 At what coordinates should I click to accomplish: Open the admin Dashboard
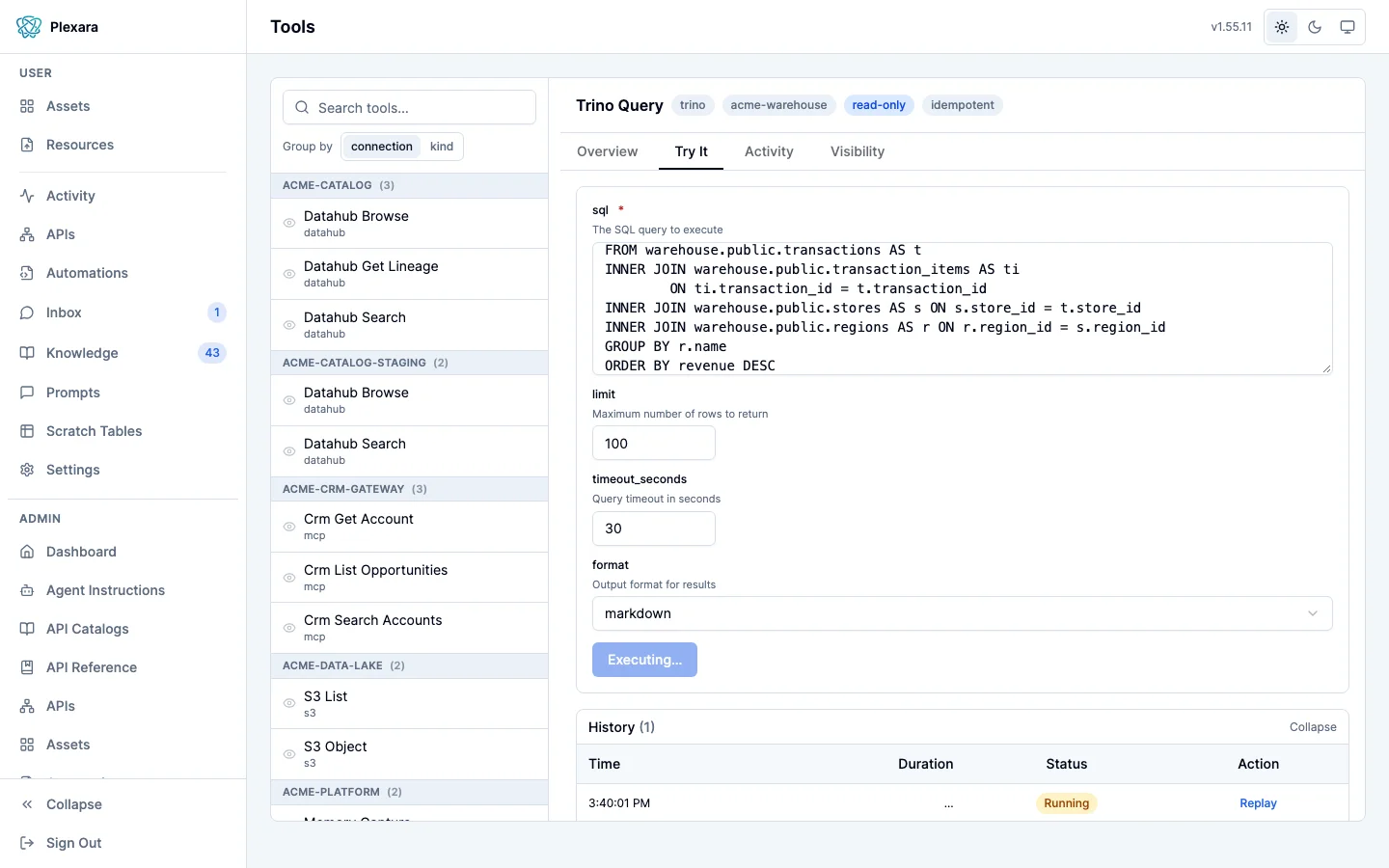coord(123,552)
